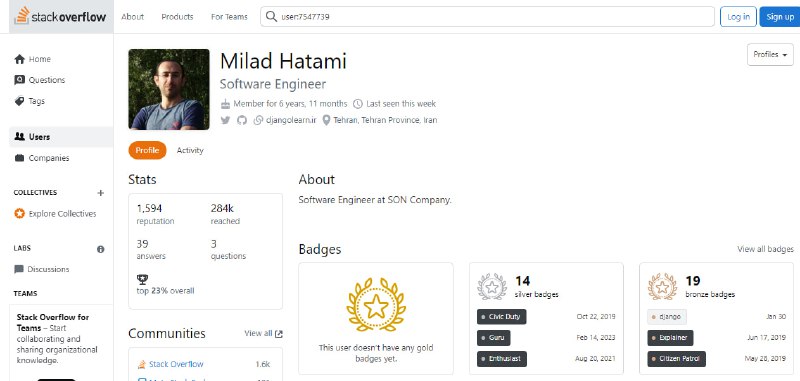Click the Companies briefcase icon
Screen dimensions: 800x381
pyautogui.click(x=19, y=158)
